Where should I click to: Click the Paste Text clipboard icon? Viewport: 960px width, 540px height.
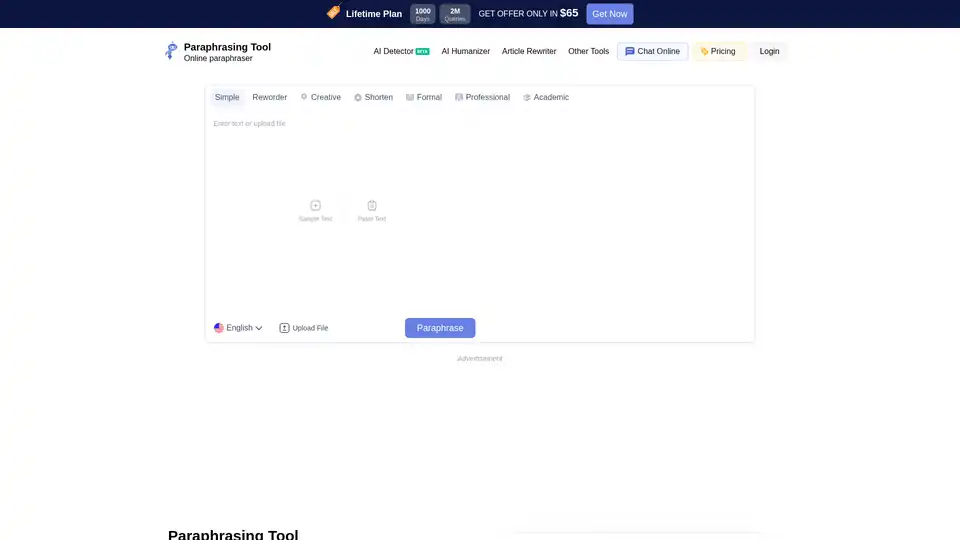pos(372,205)
